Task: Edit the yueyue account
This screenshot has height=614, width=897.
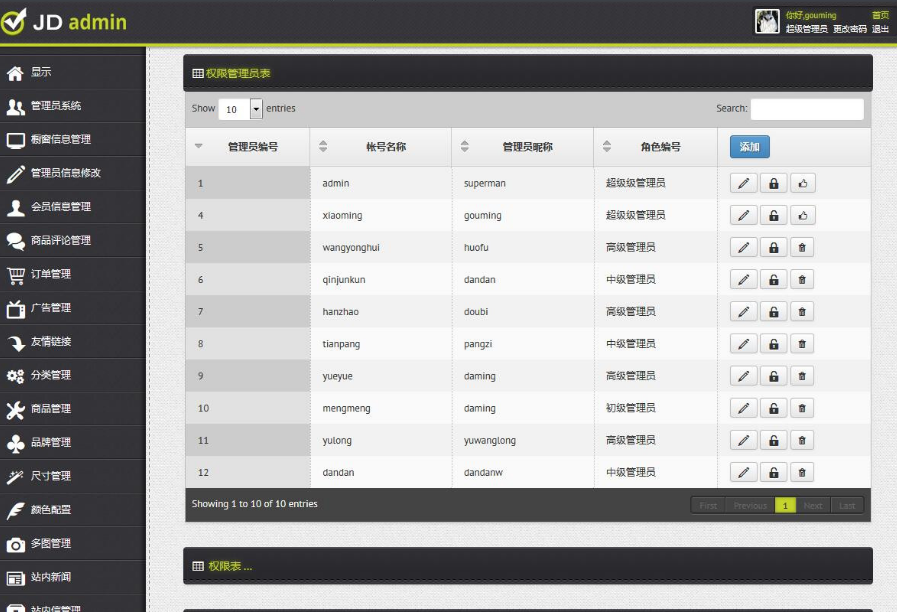Action: tap(744, 375)
